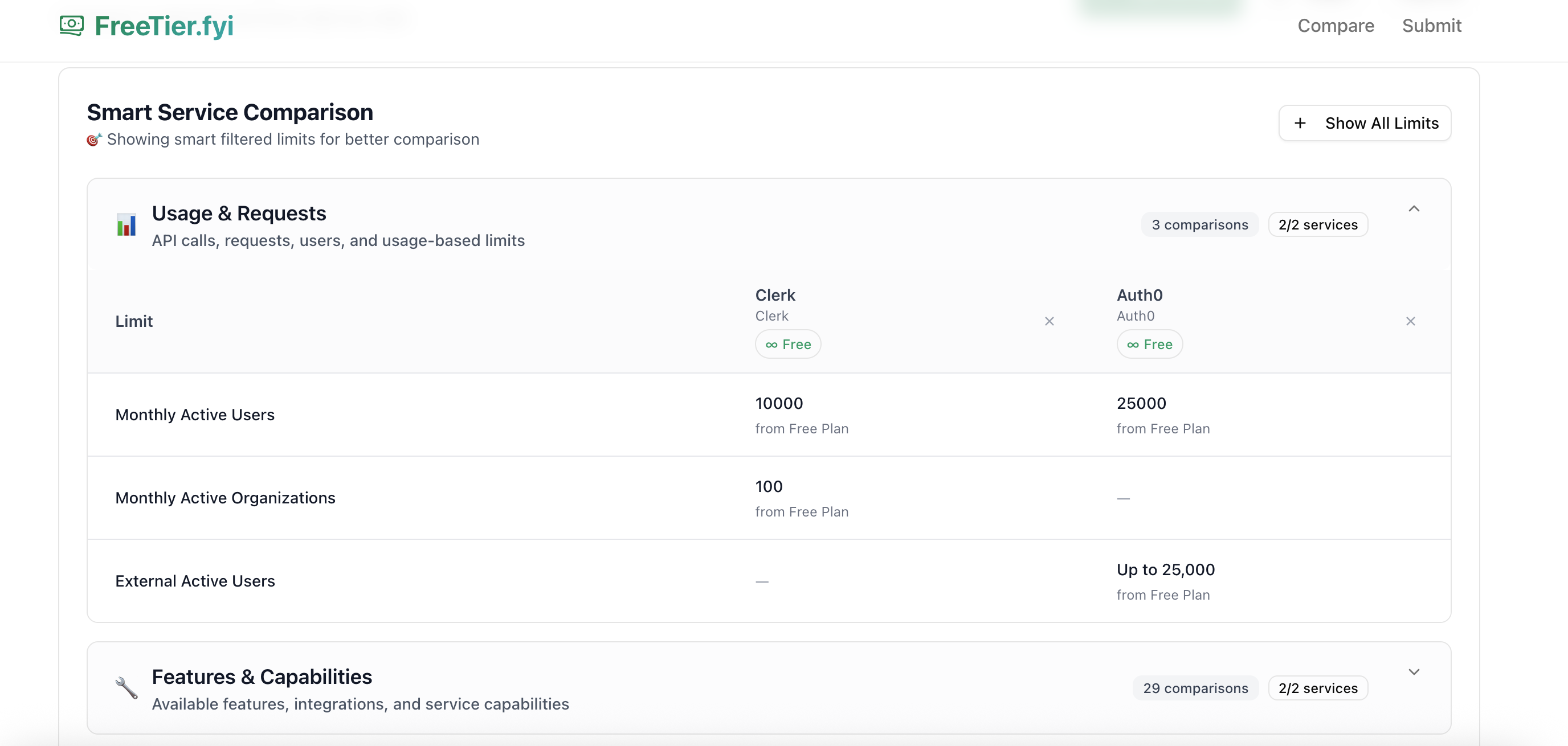
Task: Click the Smart Service Comparison title
Action: [230, 113]
